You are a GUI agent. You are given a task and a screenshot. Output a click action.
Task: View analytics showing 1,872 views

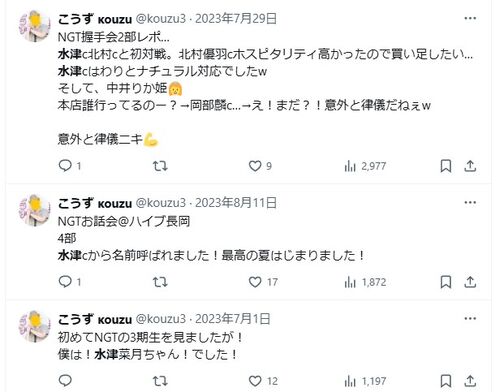(365, 282)
